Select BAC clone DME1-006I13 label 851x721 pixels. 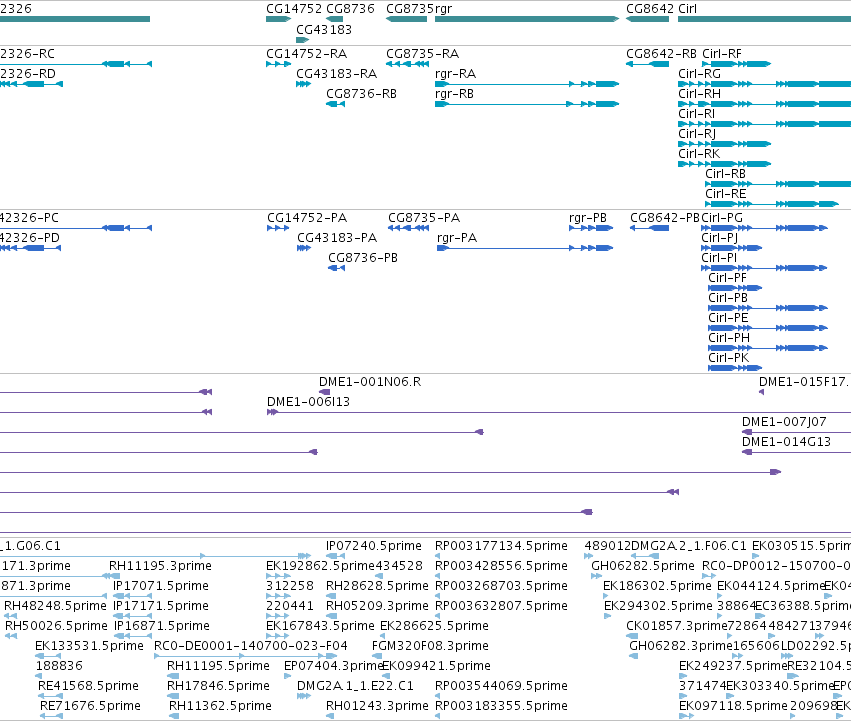click(308, 402)
